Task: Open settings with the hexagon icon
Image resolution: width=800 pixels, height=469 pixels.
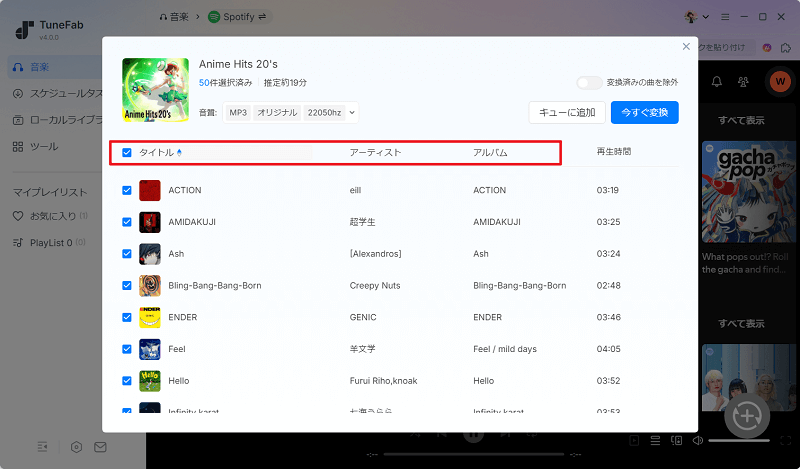Action: 77,447
